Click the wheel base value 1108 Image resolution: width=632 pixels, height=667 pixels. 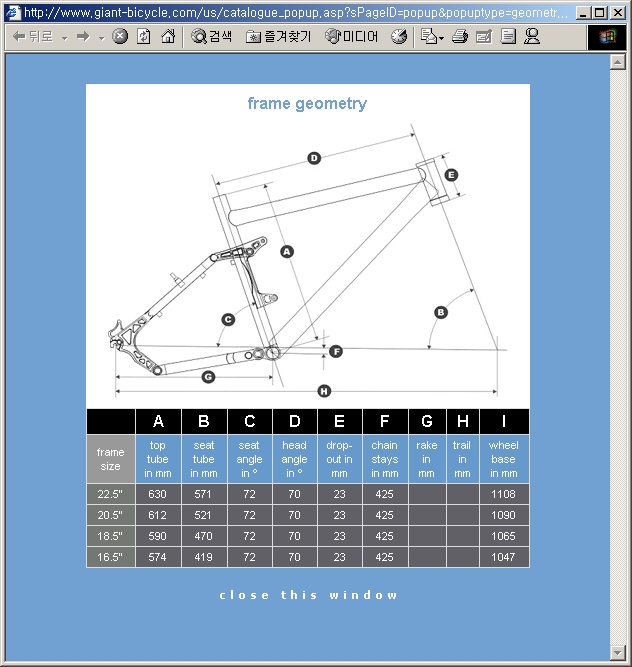pos(504,494)
